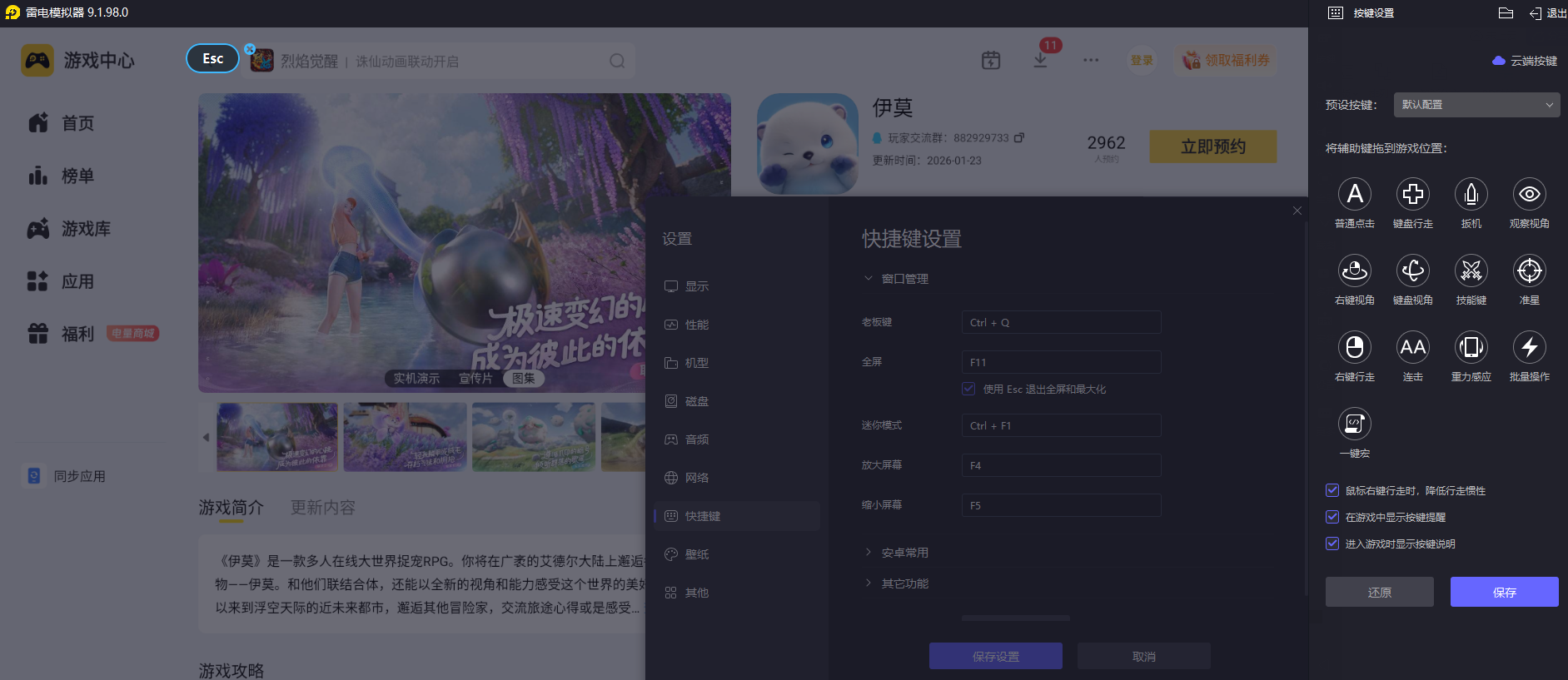Open the download manager icon

click(x=1040, y=61)
